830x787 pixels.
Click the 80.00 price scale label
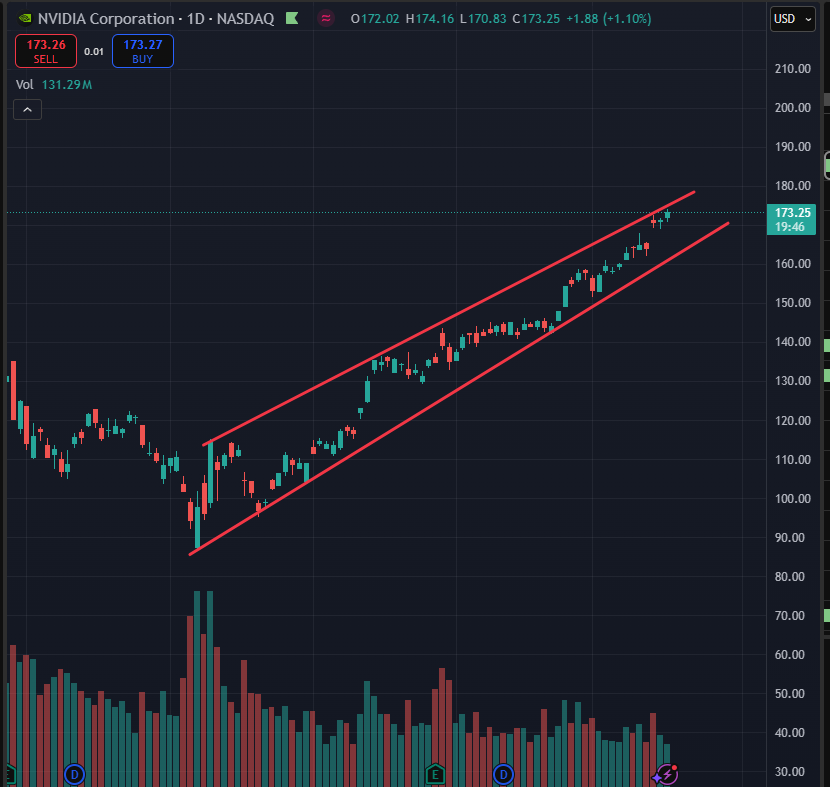click(790, 577)
